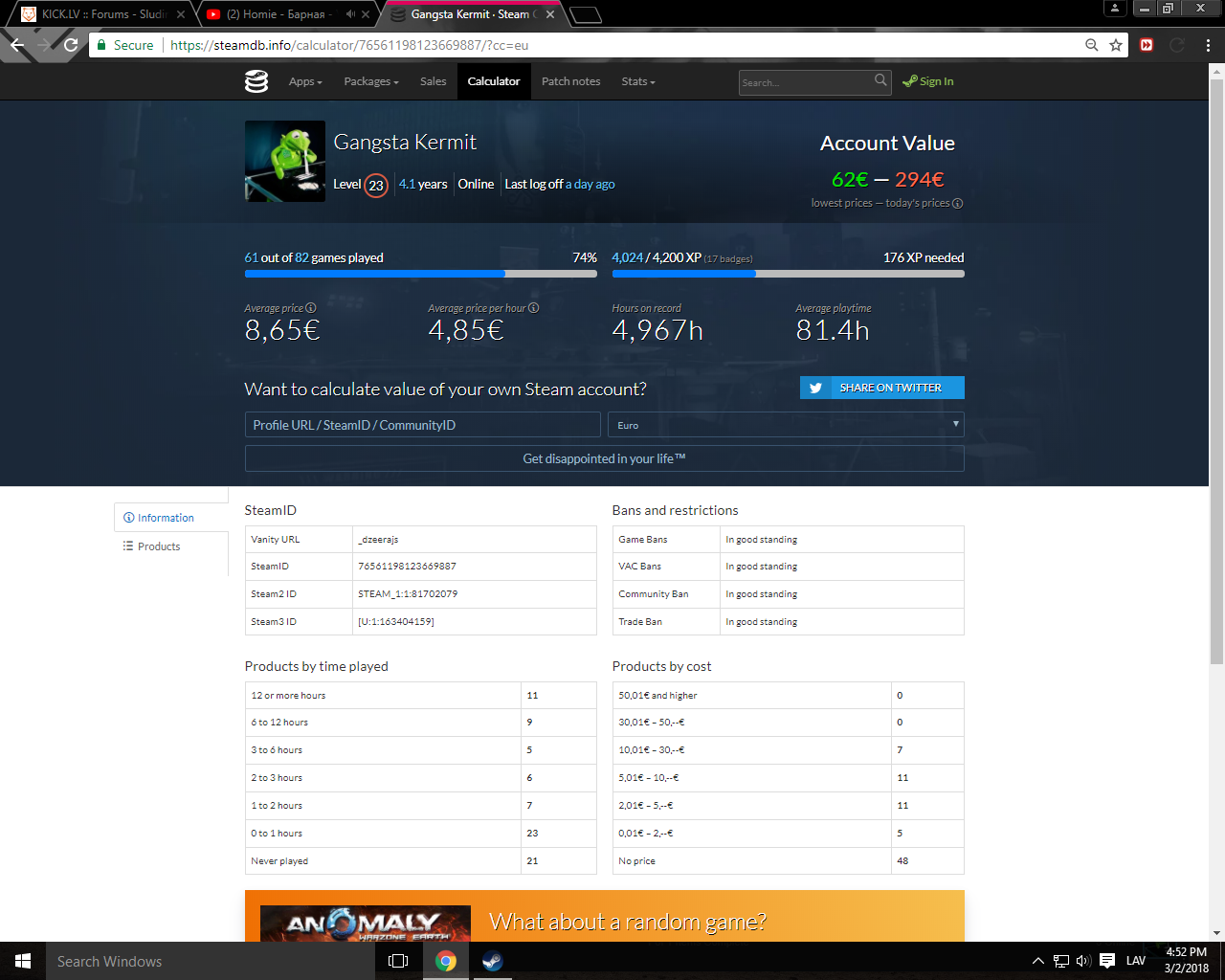Click the red extension icon in toolbar
This screenshot has height=980, width=1225.
click(x=1147, y=45)
